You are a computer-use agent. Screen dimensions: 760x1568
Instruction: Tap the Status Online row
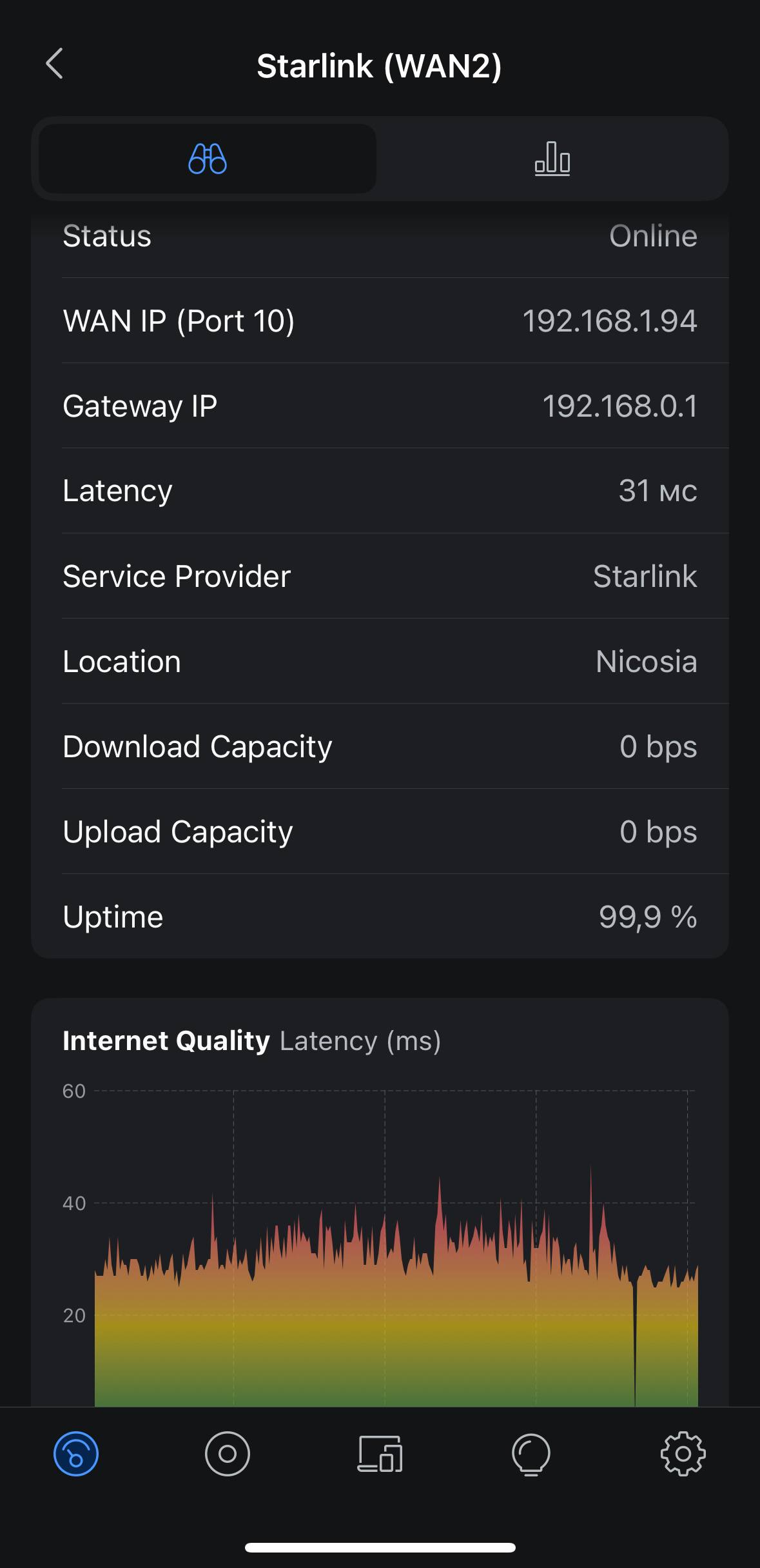pyautogui.click(x=380, y=236)
